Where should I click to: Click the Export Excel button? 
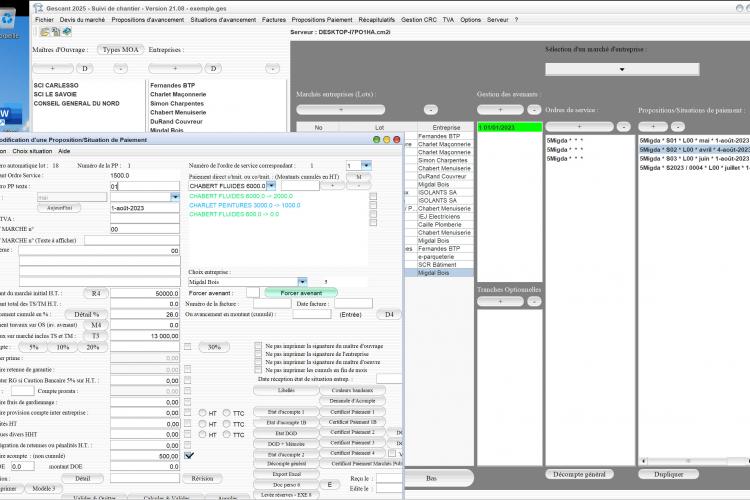286,474
